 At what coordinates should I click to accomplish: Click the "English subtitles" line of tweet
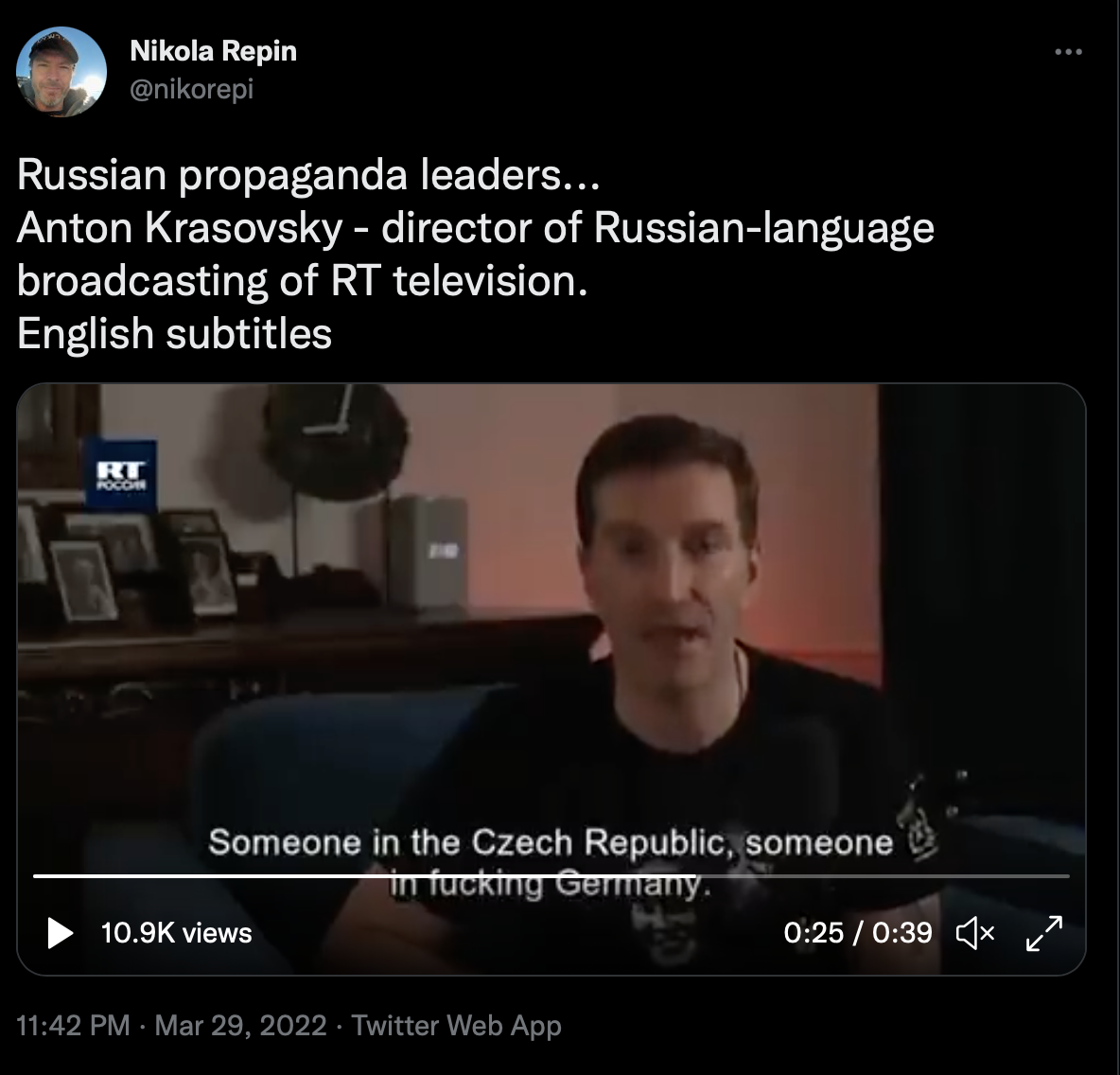click(174, 333)
